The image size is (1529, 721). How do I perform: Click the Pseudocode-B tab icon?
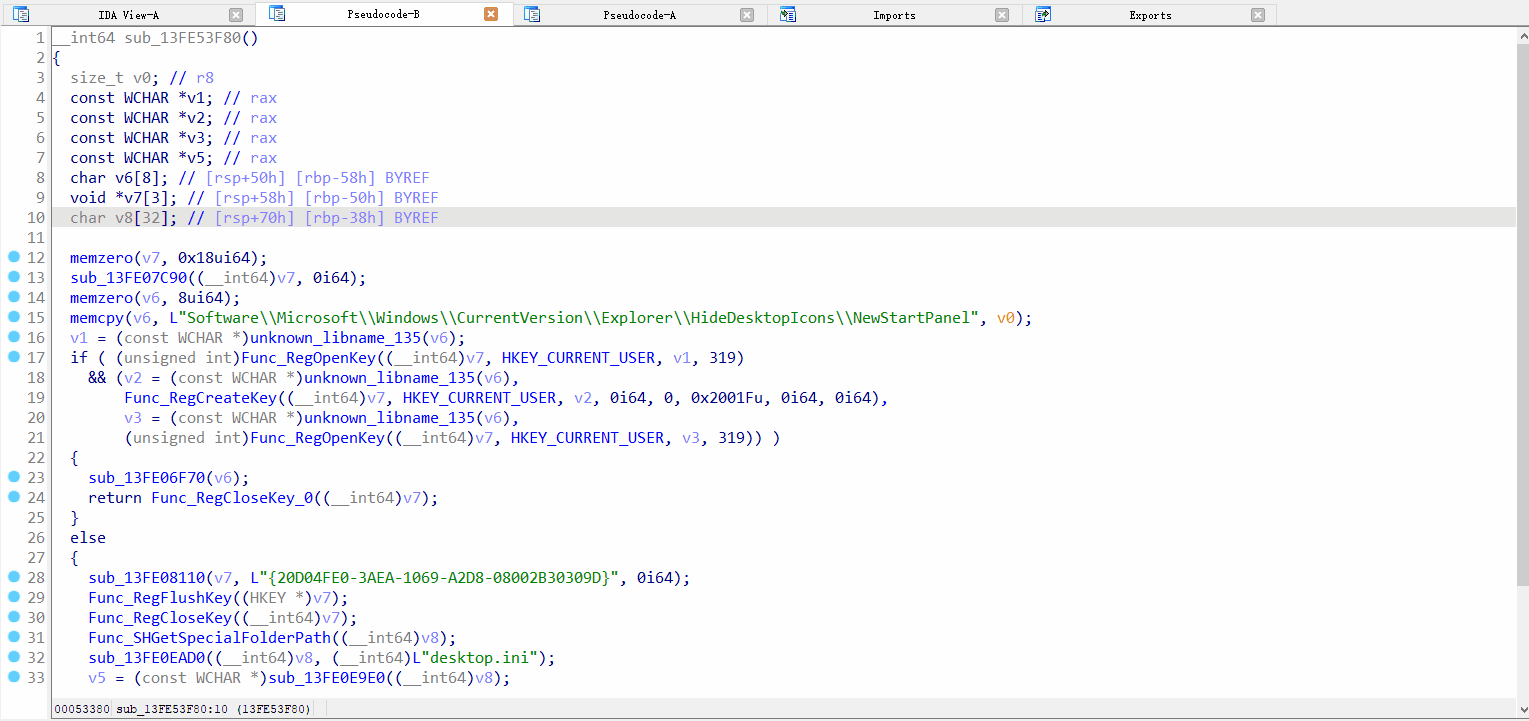pos(278,14)
